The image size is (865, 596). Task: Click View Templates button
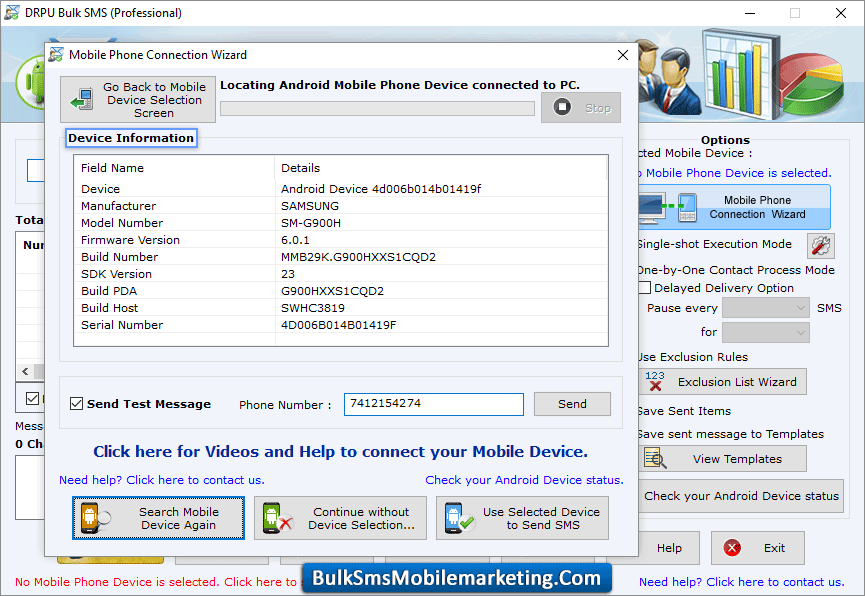click(x=722, y=459)
